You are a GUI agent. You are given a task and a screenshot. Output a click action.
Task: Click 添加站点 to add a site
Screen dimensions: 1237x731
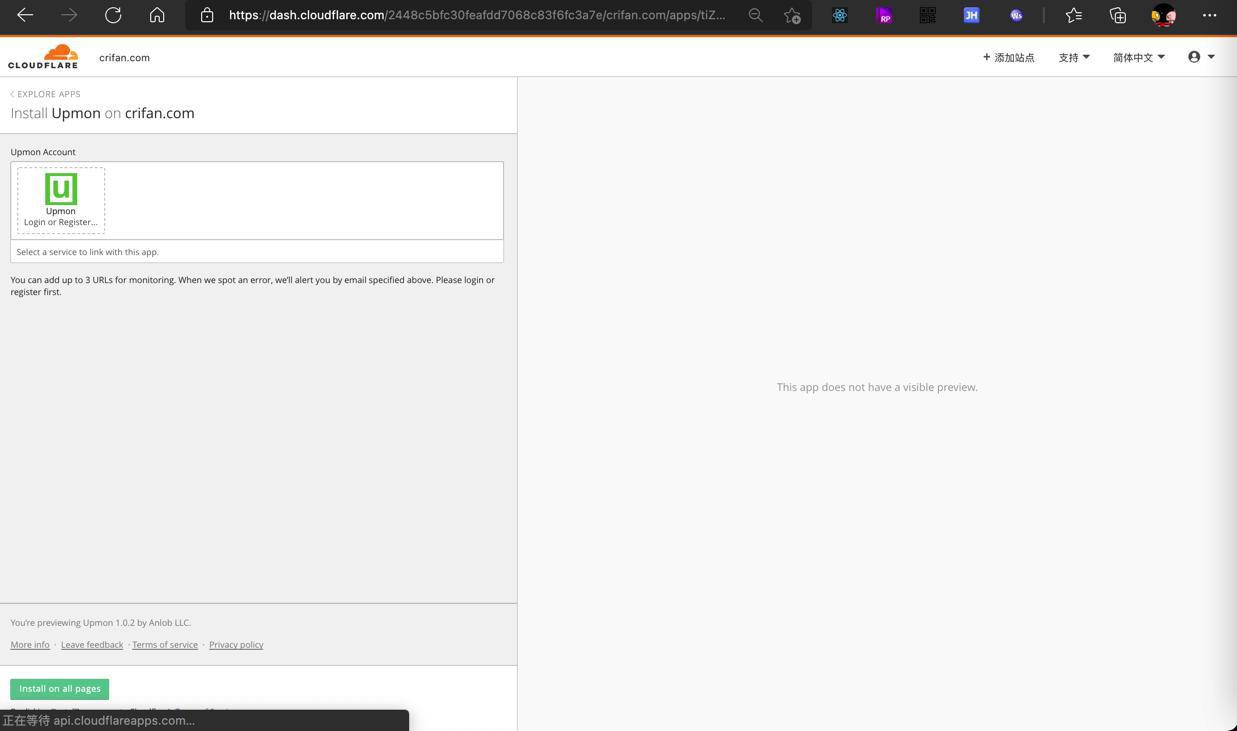(1009, 57)
